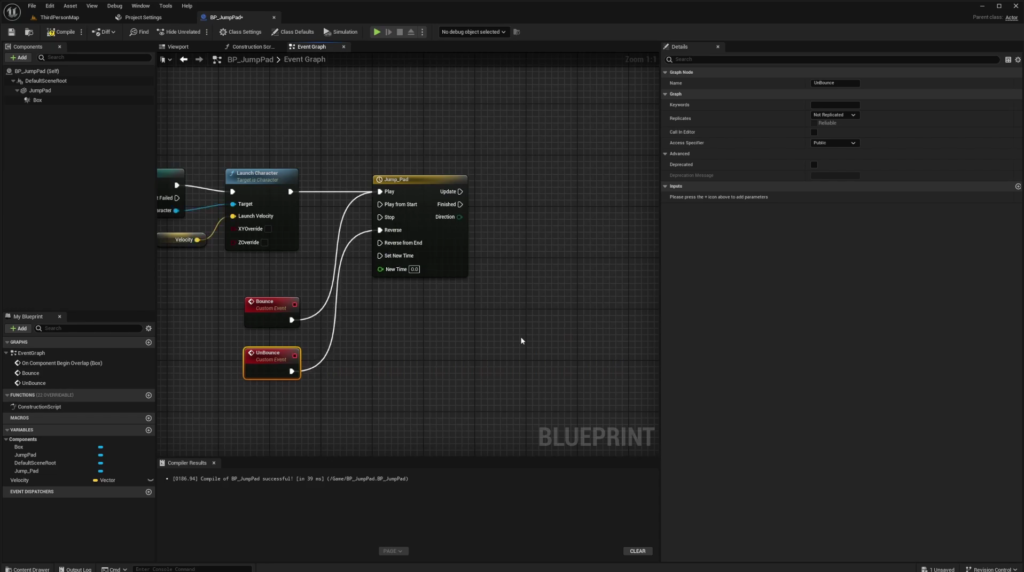The height and width of the screenshot is (572, 1024).
Task: Toggle Hide Unrelated nodes
Action: pos(178,32)
